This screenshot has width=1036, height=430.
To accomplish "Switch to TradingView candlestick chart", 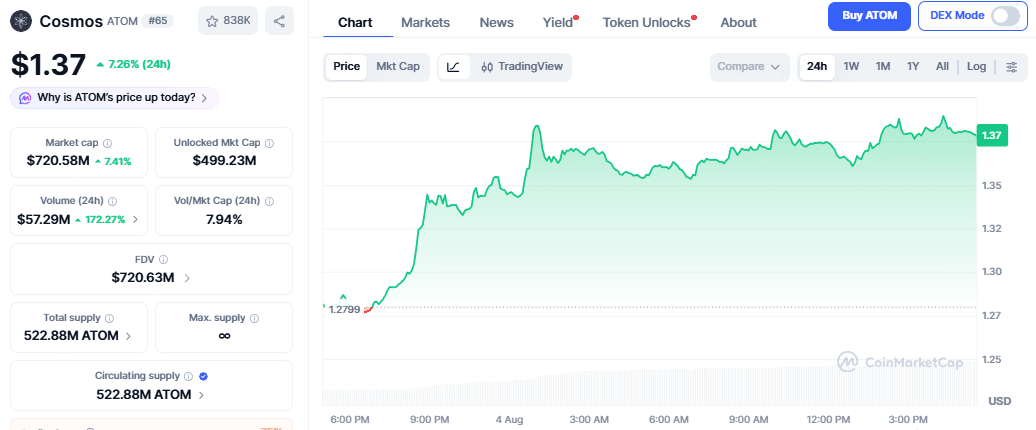I will coord(522,66).
